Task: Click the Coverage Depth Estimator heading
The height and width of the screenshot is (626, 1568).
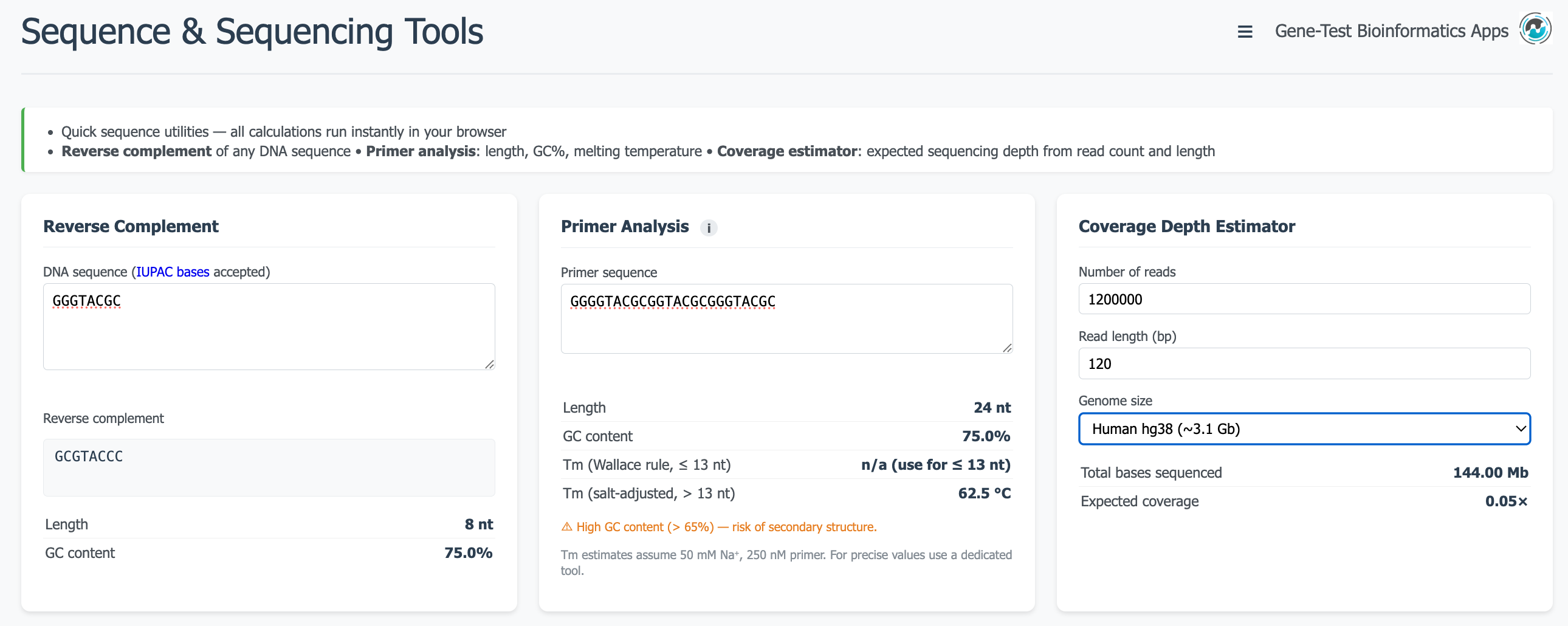Action: click(x=1186, y=226)
